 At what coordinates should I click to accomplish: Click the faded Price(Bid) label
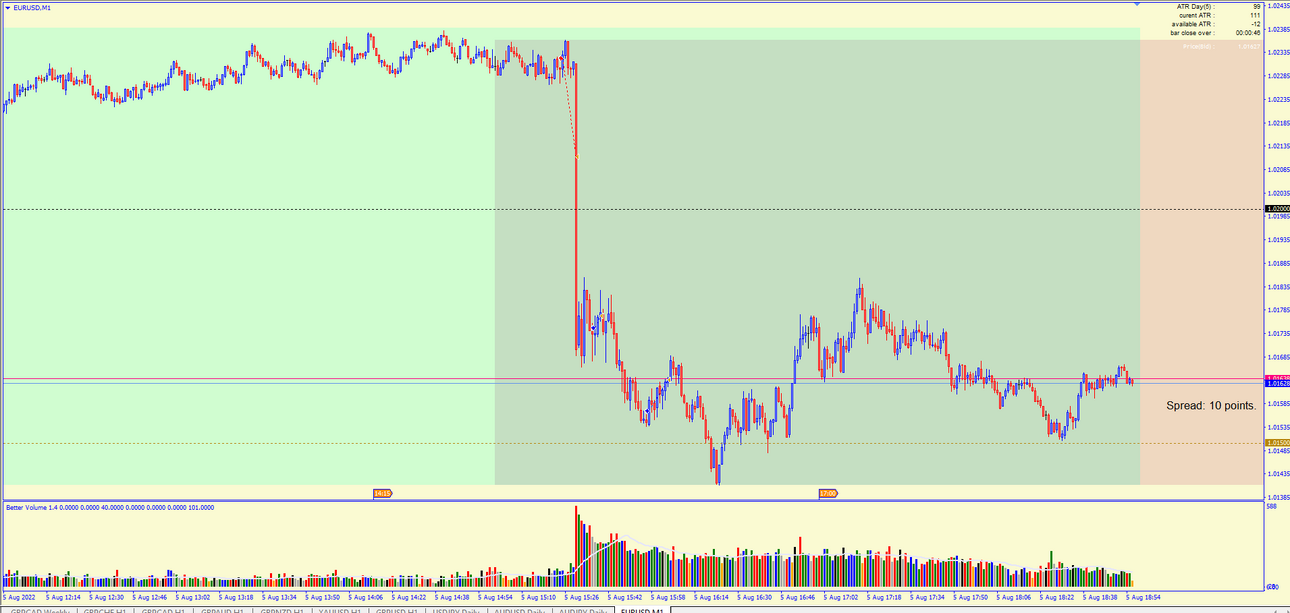pos(1197,46)
